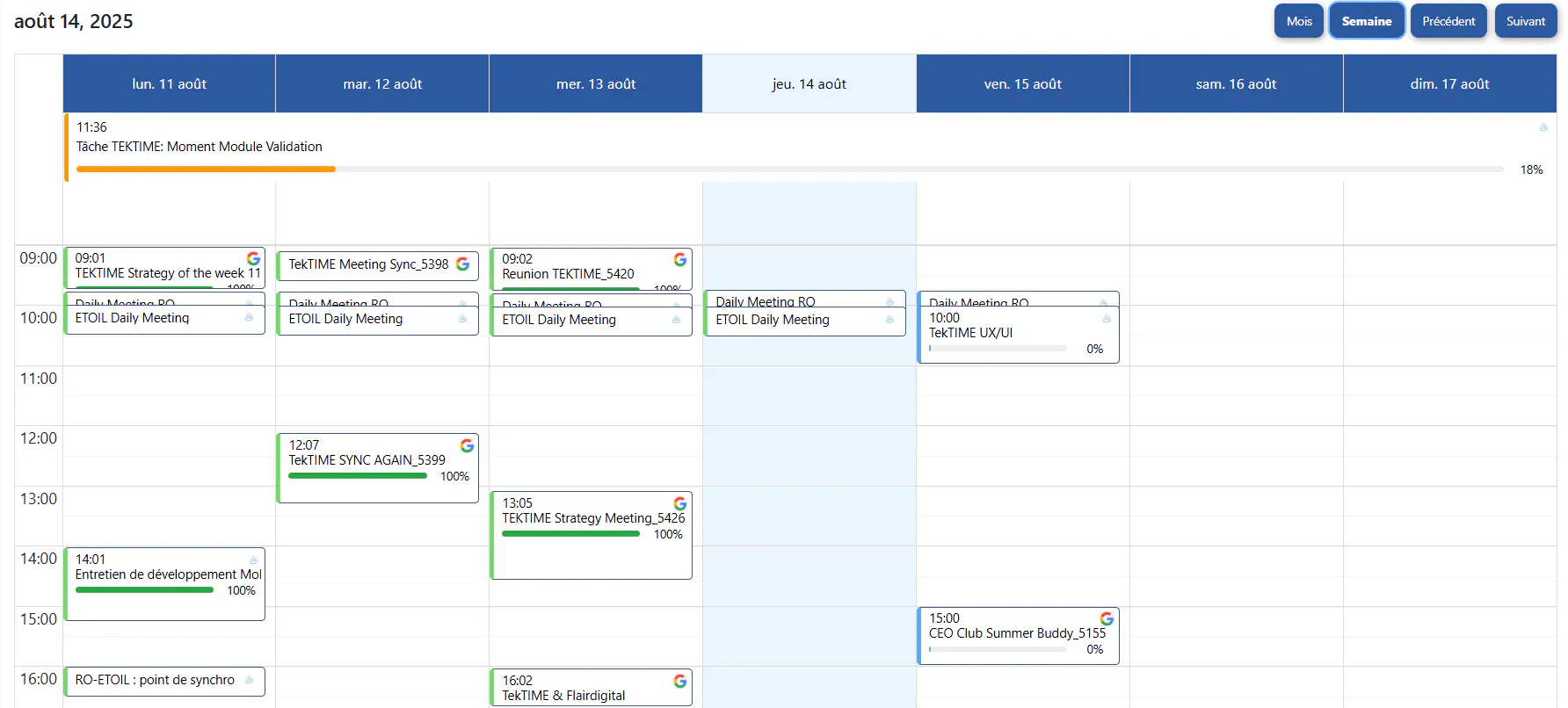Select the sam. 16 août column header
1568x708 pixels.
(1237, 83)
